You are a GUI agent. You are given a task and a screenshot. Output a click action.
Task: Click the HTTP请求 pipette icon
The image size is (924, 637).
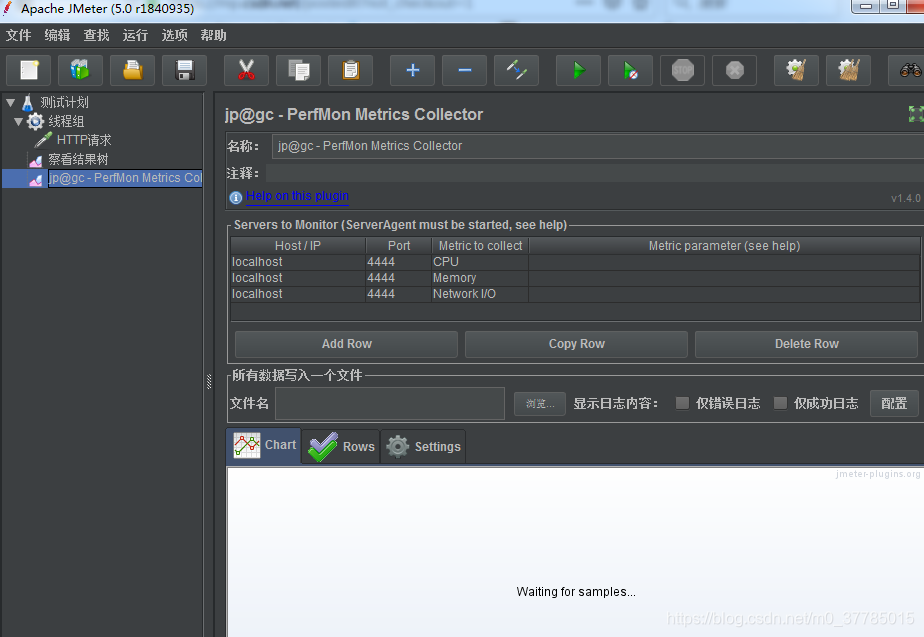[44, 140]
